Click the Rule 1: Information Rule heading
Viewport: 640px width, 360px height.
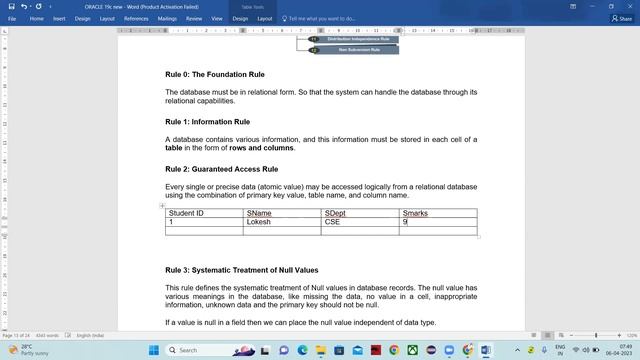coord(207,122)
